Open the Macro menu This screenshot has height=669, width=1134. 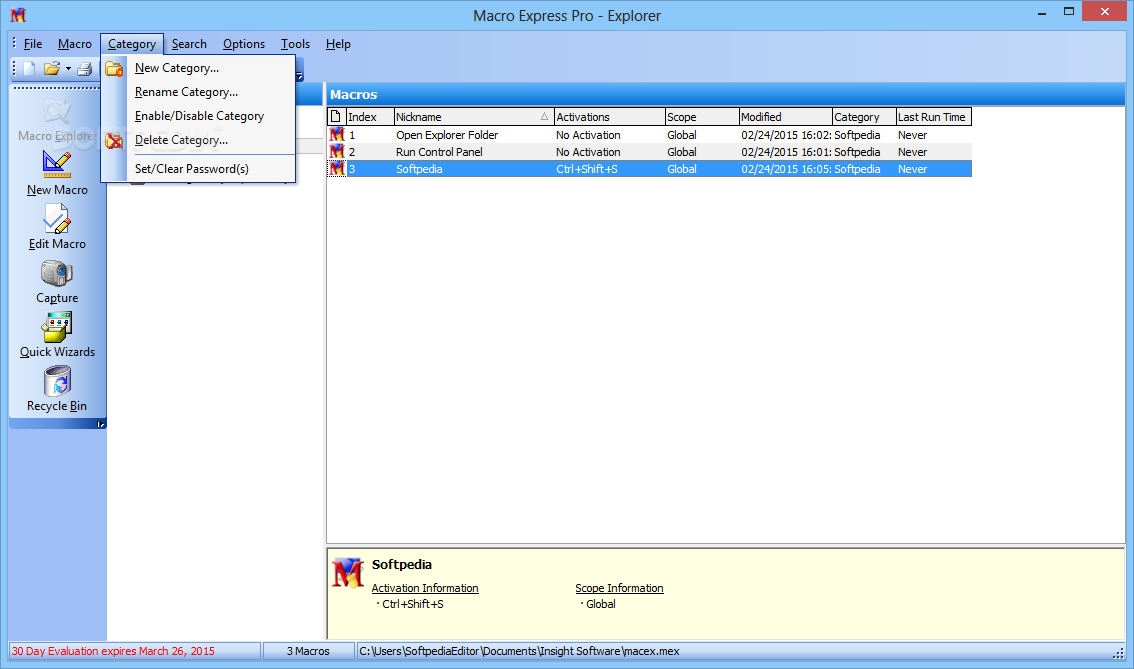coord(74,44)
